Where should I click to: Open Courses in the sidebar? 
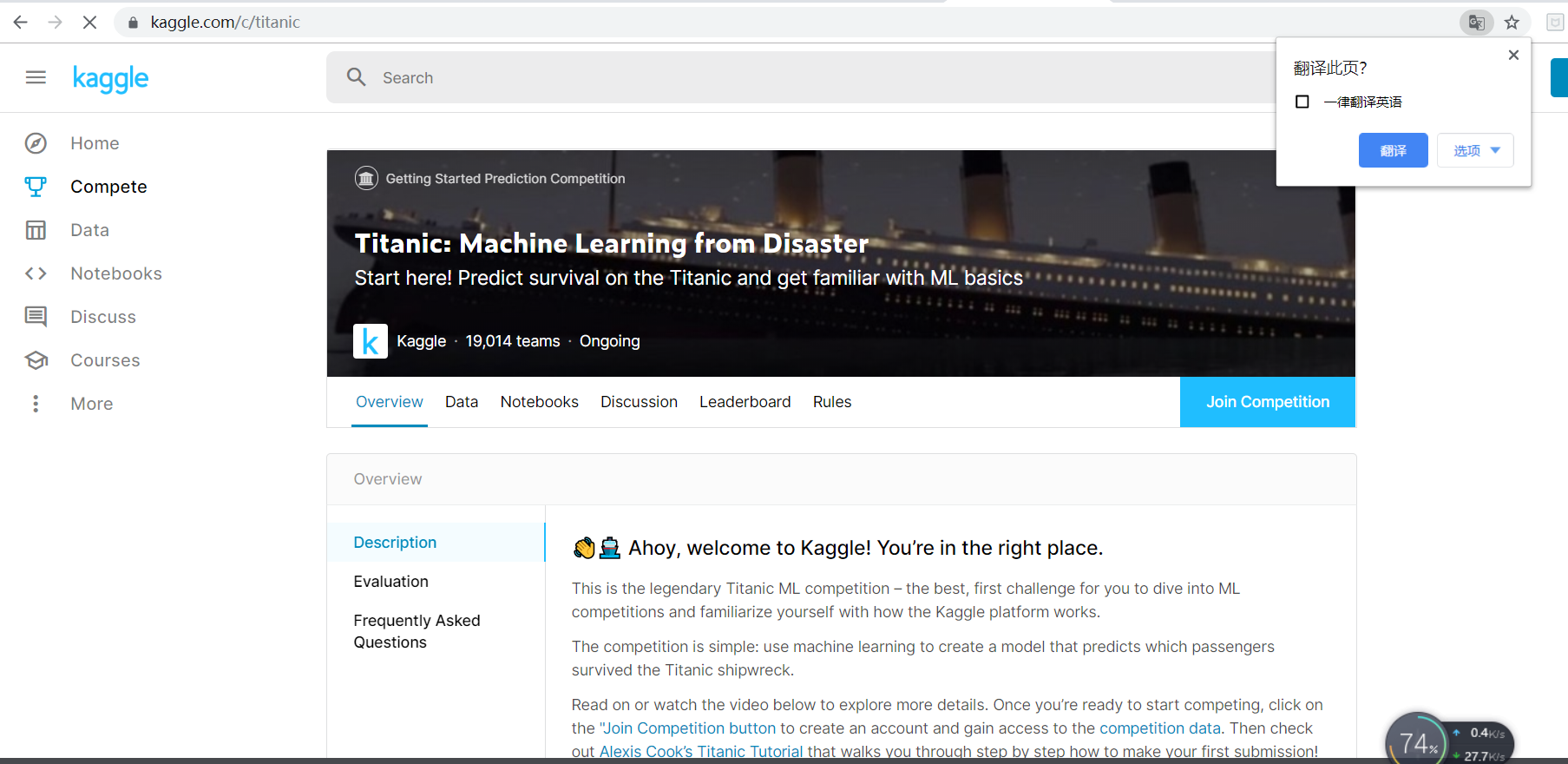tap(105, 360)
